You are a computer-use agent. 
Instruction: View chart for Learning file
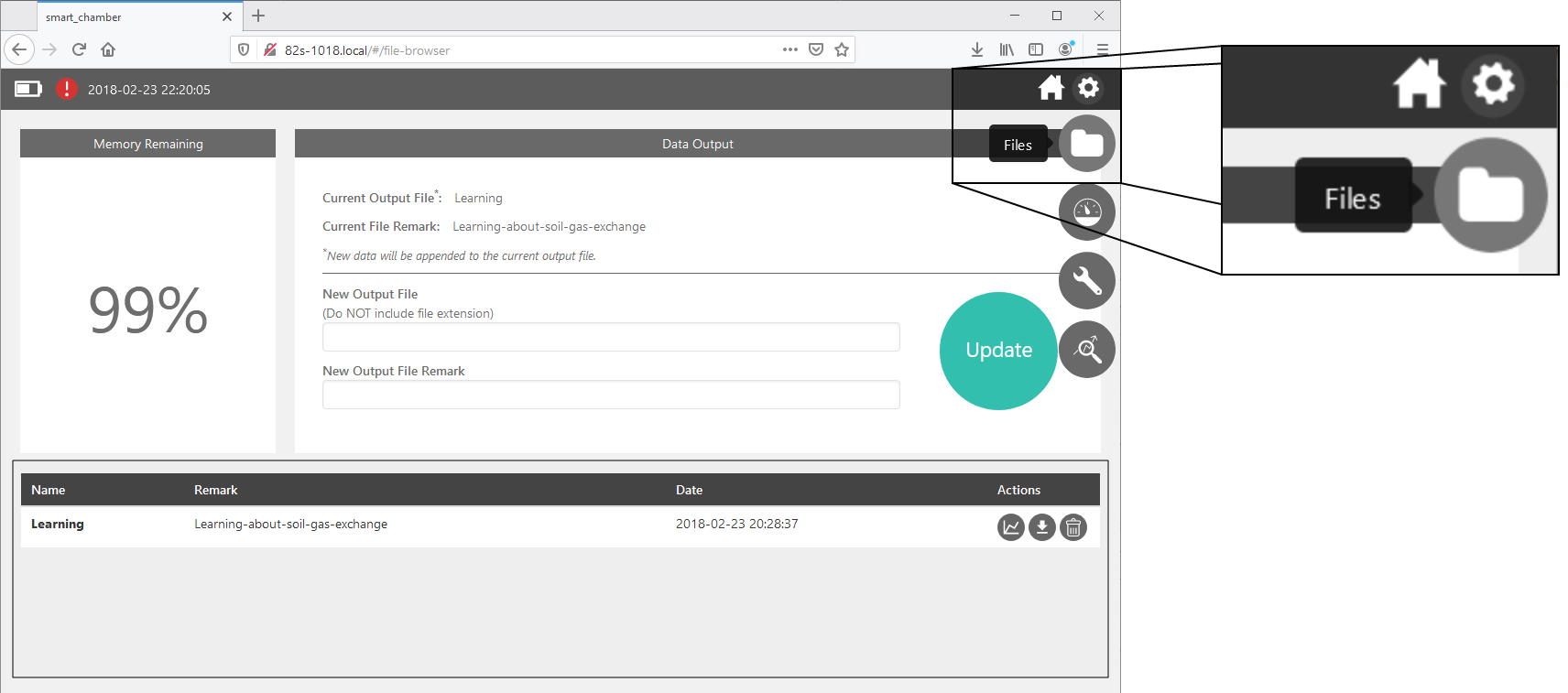[x=1010, y=527]
